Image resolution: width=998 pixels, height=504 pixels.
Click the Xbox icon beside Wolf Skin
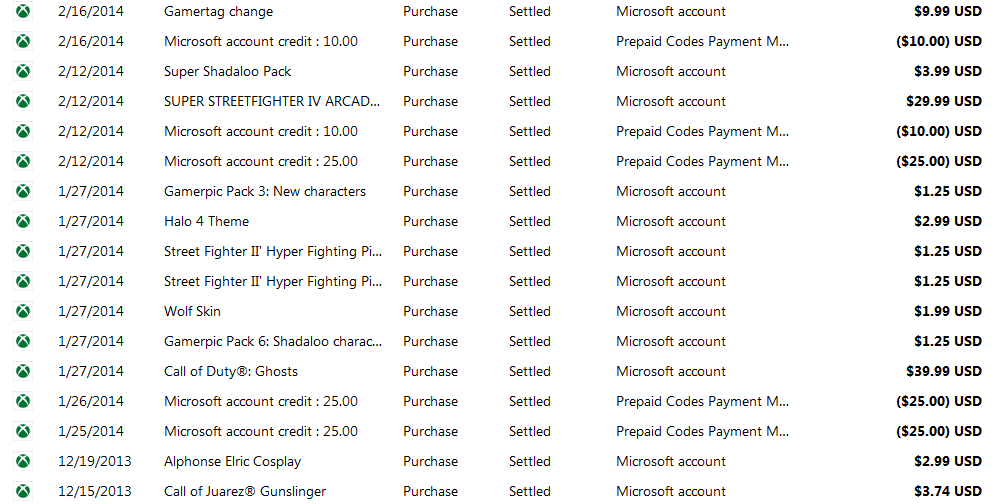pos(24,311)
